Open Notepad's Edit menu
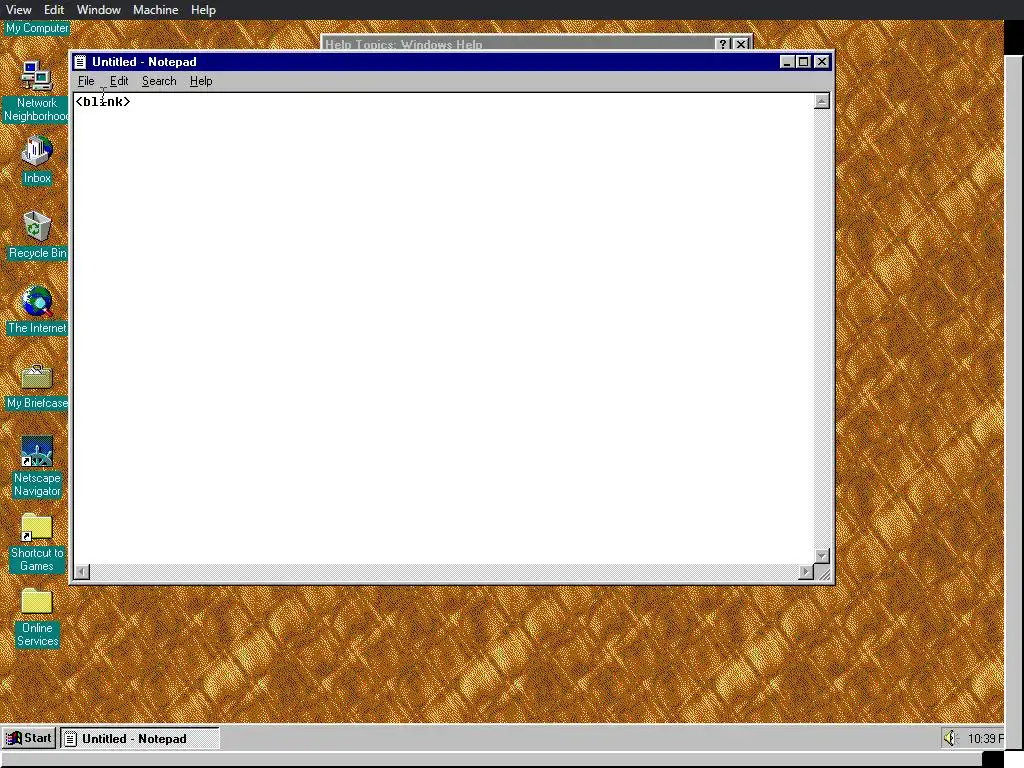1024x768 pixels. (119, 81)
